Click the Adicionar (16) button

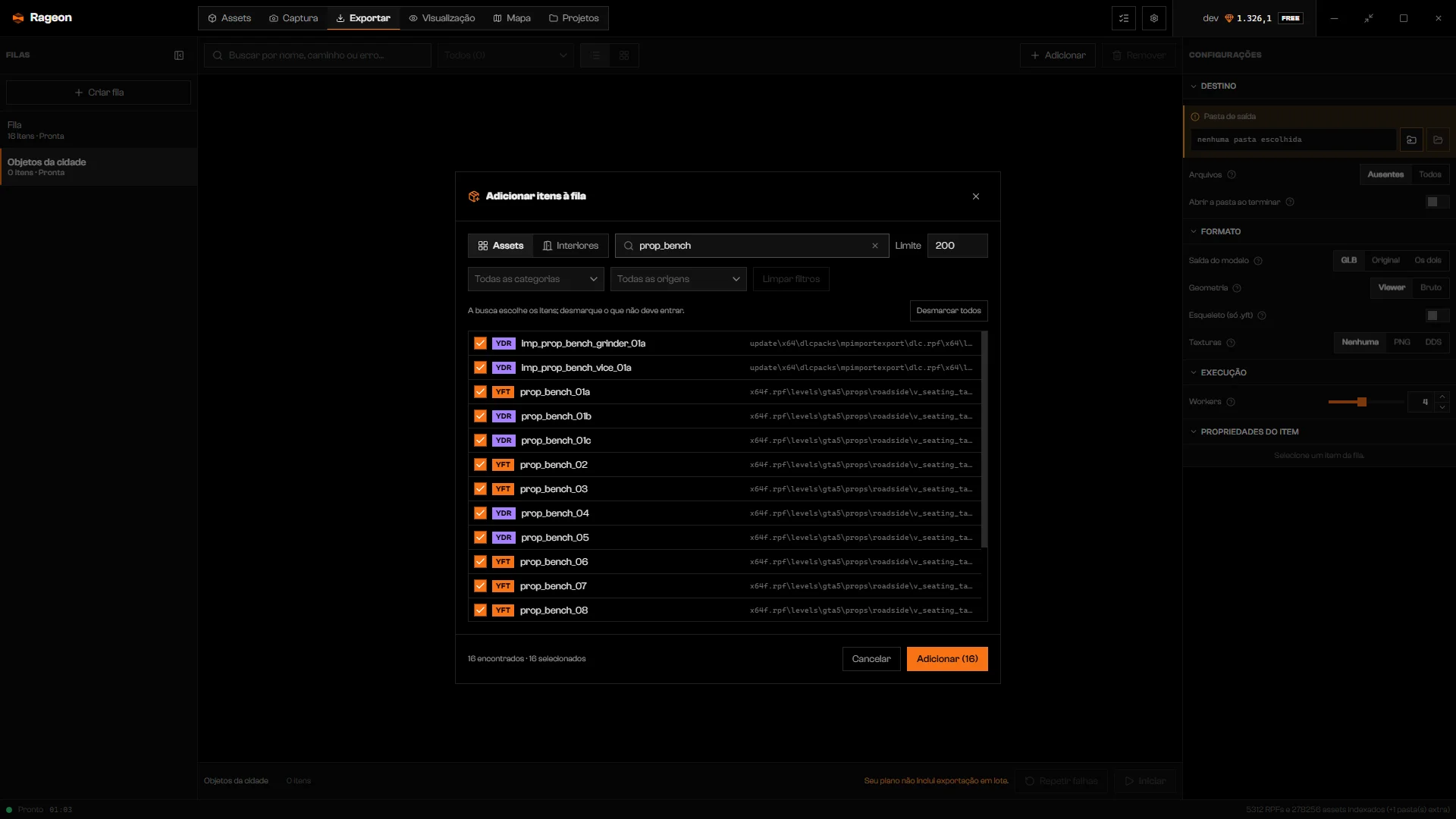pos(947,659)
